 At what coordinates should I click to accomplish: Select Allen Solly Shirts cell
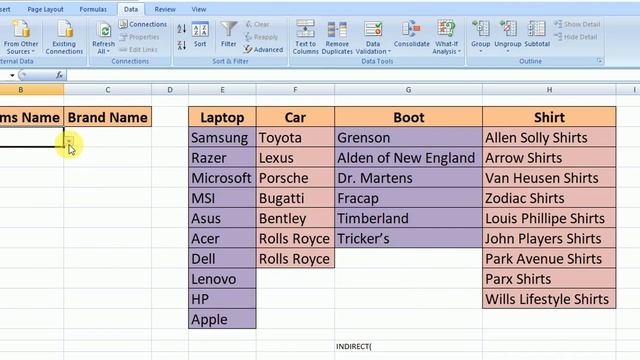(549, 138)
